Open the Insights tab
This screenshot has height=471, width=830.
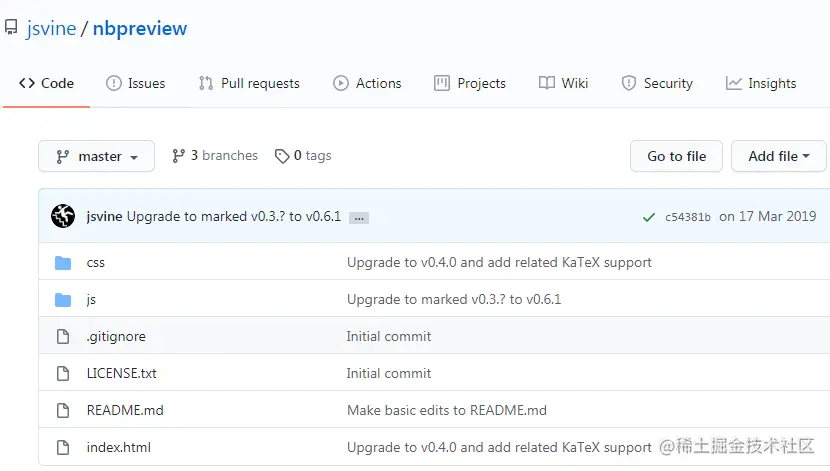761,84
